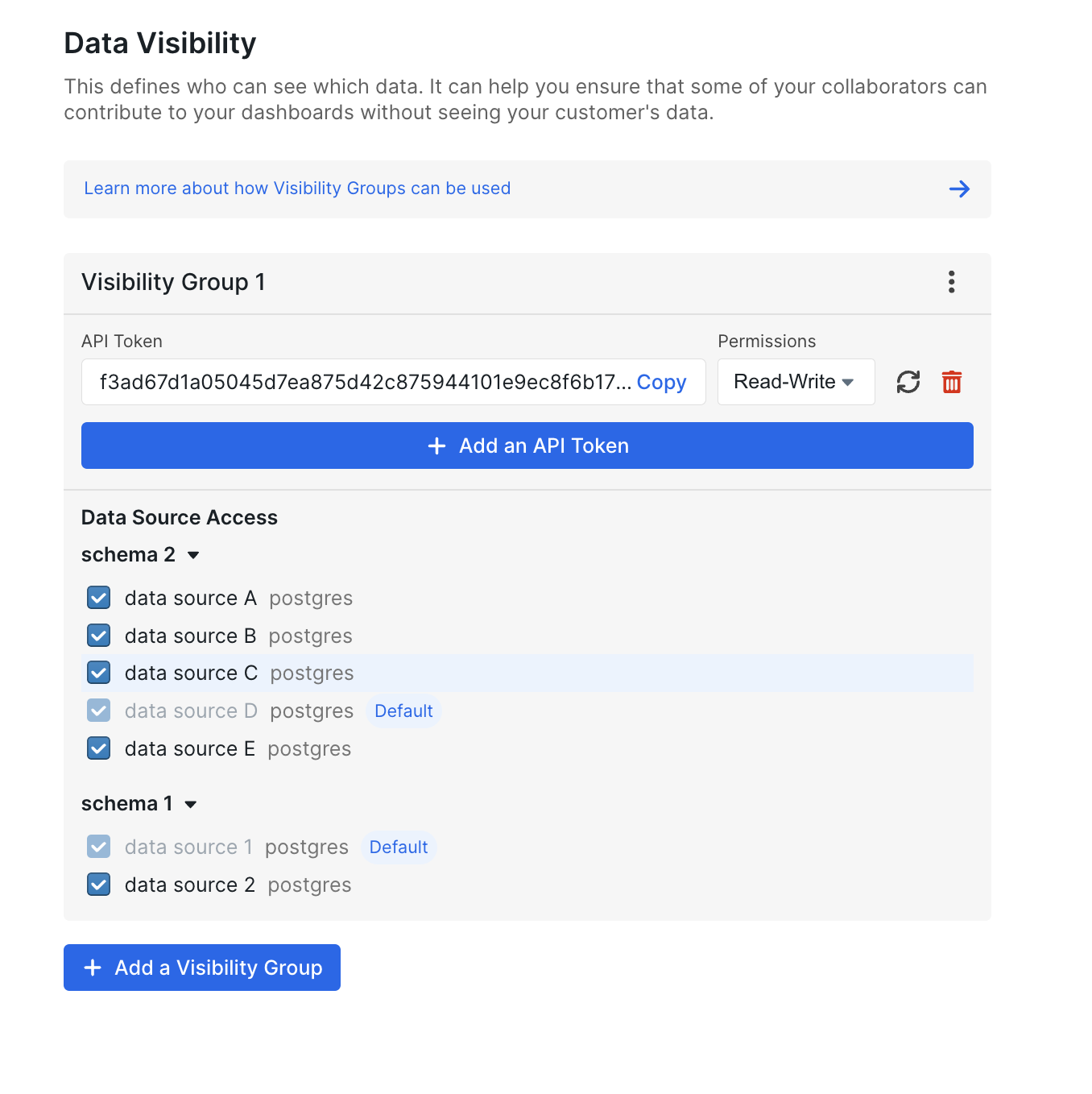This screenshot has width=1092, height=1094.
Task: Click the plus icon on Add a Visibility Group
Action: tap(93, 968)
